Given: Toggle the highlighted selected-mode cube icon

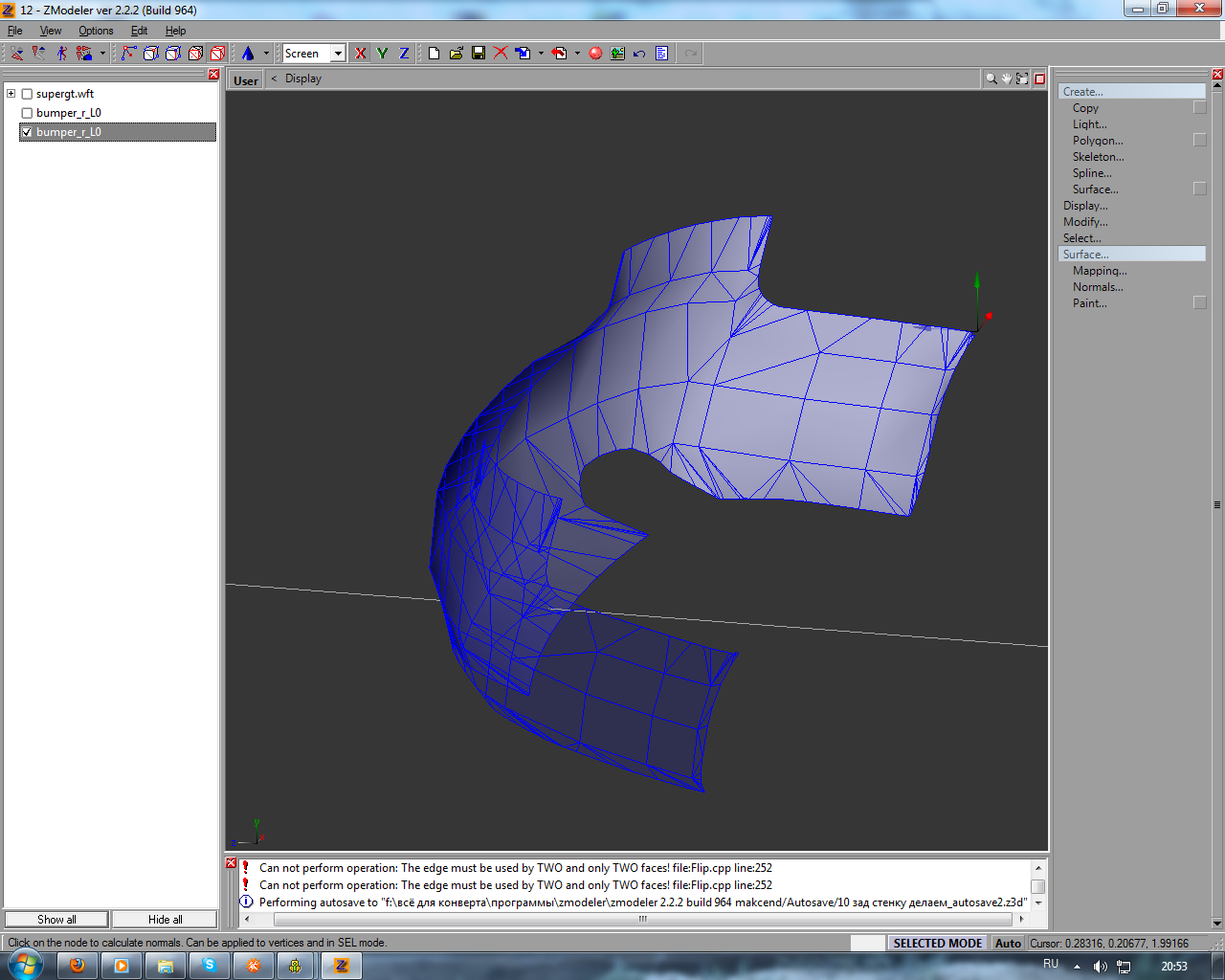Looking at the screenshot, I should [x=218, y=54].
